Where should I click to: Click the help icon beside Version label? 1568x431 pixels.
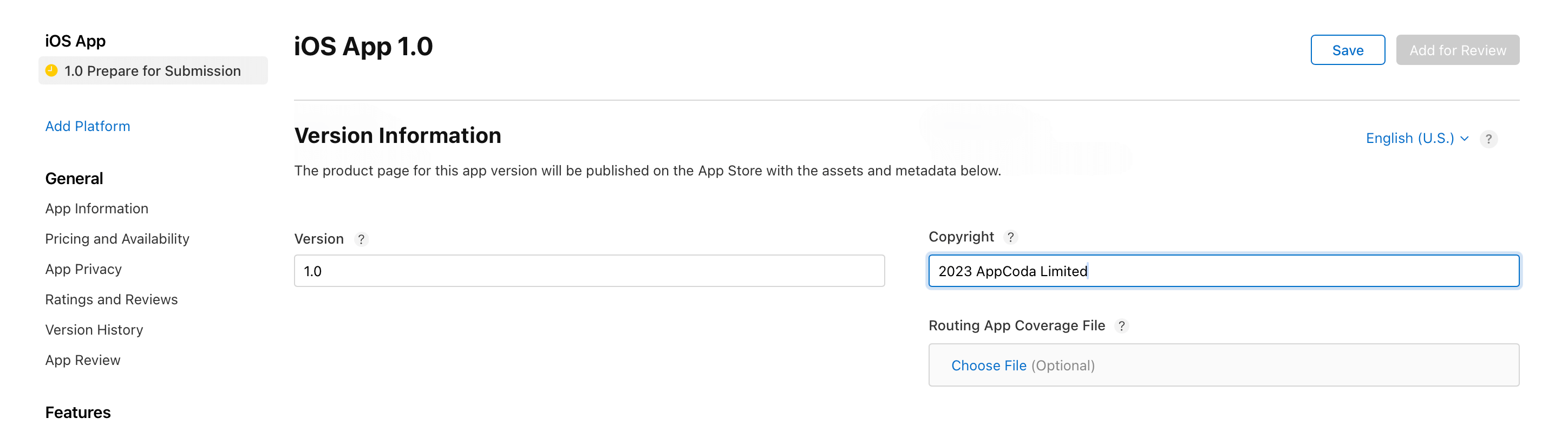(361, 239)
